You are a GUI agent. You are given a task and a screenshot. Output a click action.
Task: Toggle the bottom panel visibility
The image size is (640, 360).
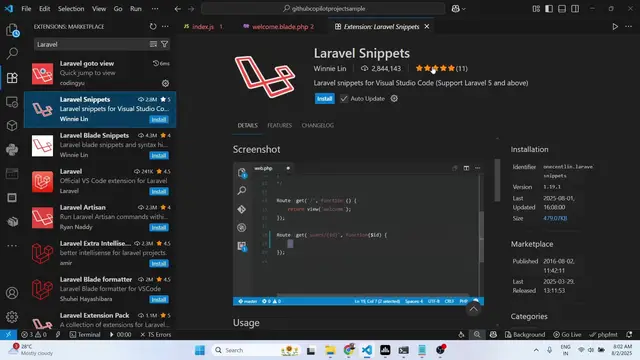click(562, 9)
